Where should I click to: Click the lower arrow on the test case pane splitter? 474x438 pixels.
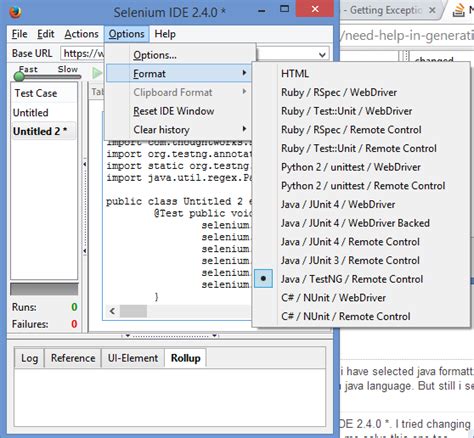[85, 251]
